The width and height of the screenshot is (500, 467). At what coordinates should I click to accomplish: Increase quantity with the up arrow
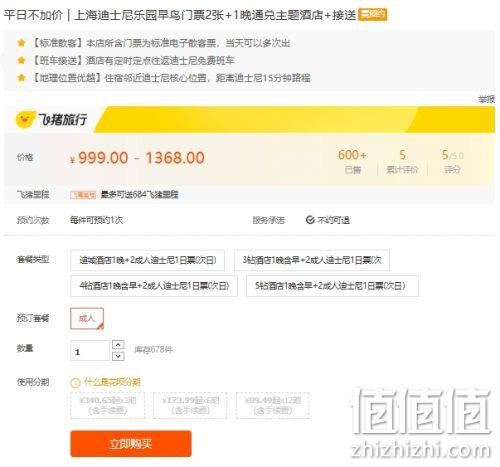(x=118, y=345)
